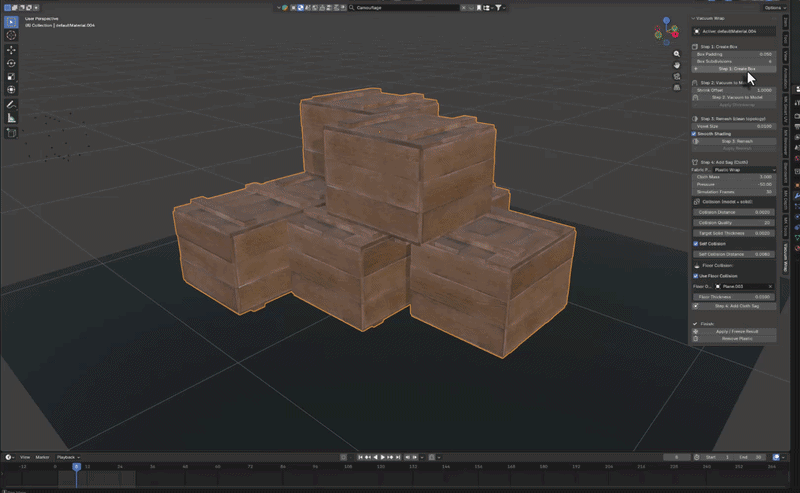Click the blue Z axis on navigation gizmo

(666, 20)
